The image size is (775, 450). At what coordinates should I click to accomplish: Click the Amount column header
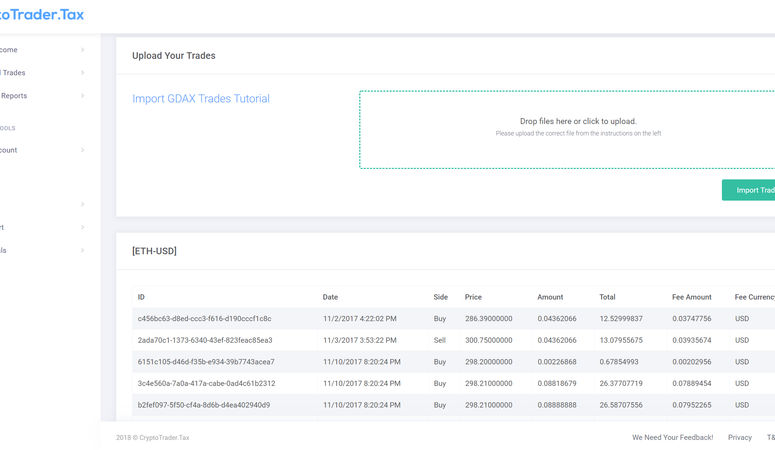point(550,297)
